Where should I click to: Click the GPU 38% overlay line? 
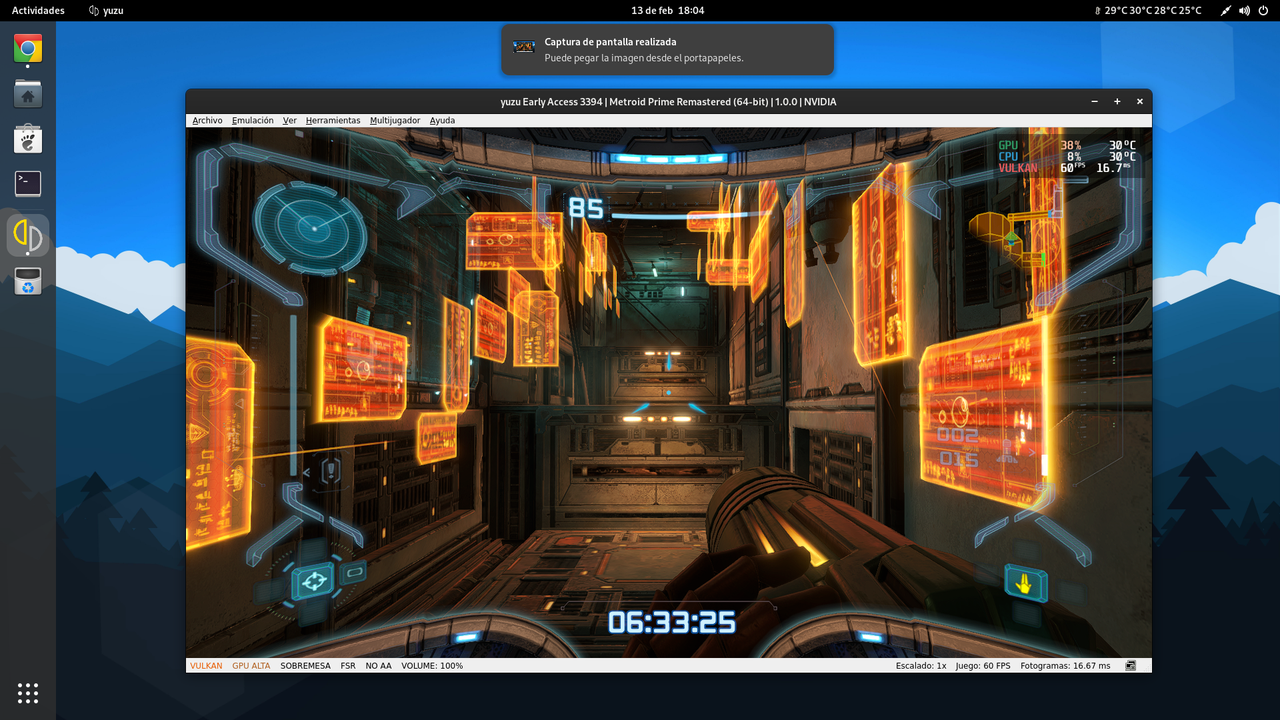click(x=1067, y=145)
